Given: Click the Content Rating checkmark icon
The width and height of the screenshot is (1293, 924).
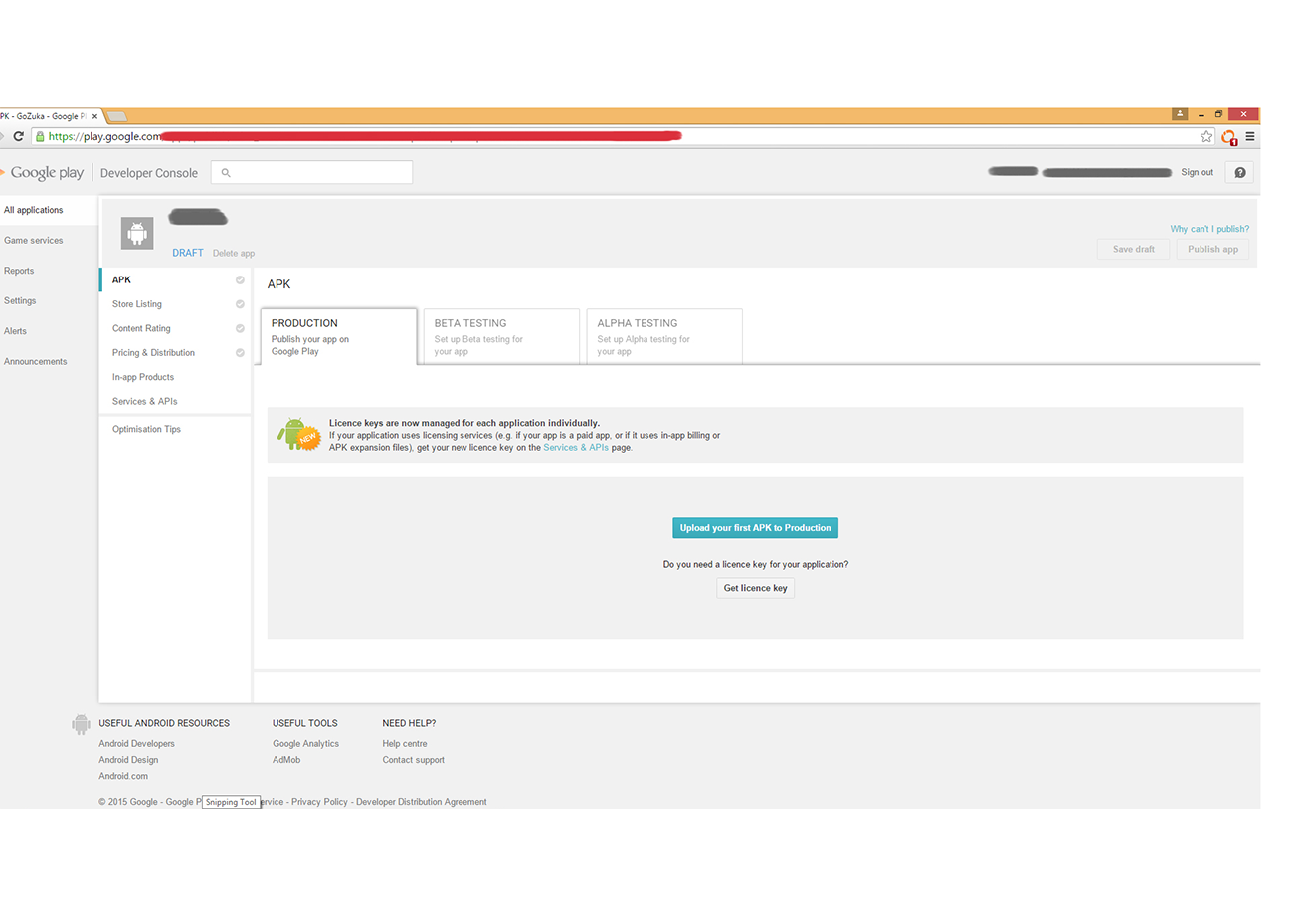Looking at the screenshot, I should 240,328.
